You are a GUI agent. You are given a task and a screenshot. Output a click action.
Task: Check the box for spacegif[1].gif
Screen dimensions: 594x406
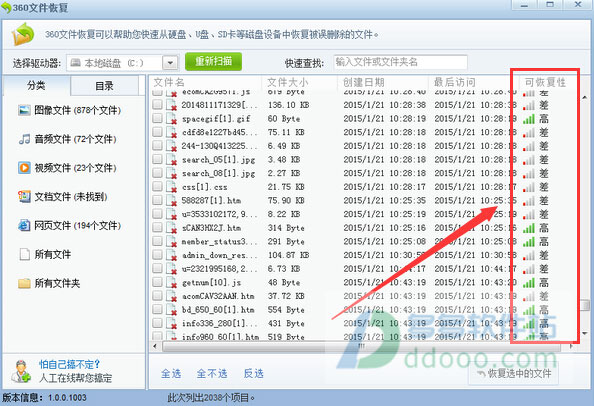pyautogui.click(x=157, y=118)
